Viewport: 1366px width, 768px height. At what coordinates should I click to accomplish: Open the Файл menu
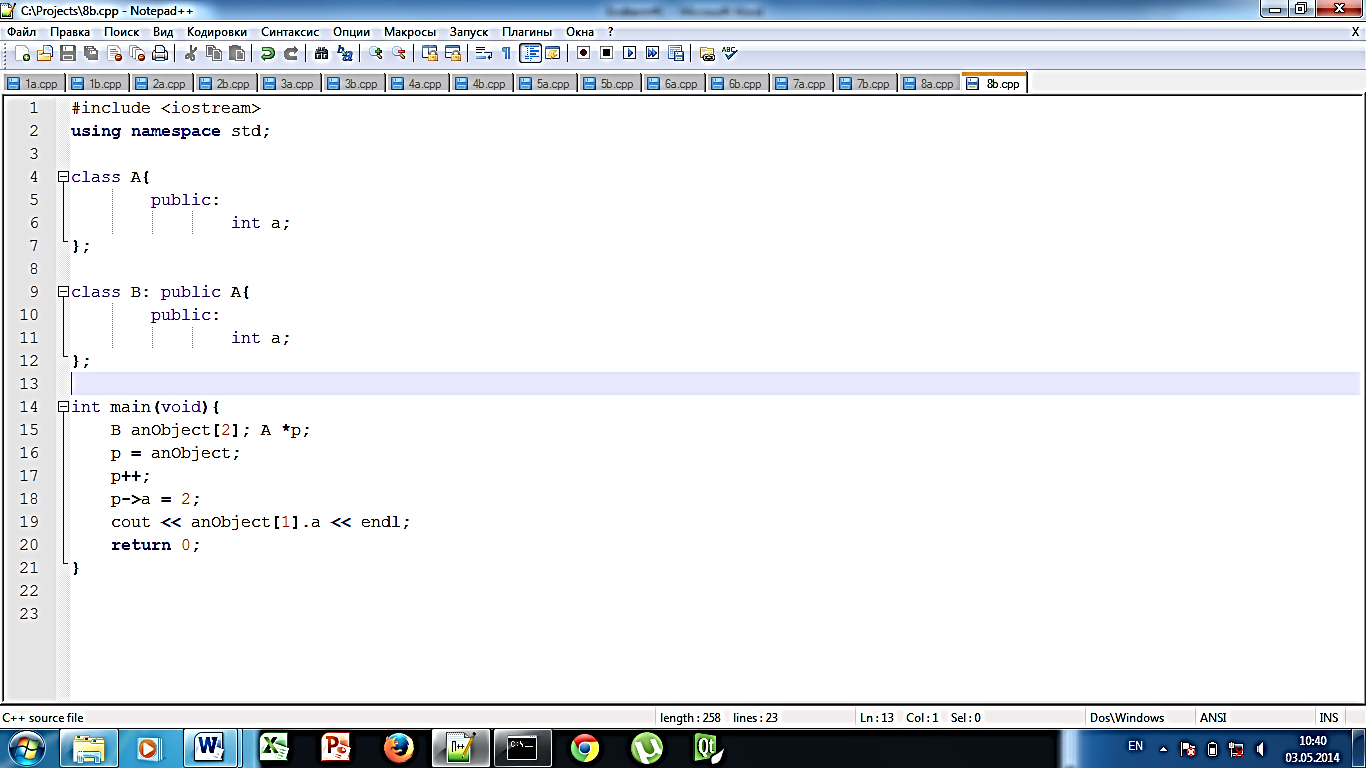click(x=21, y=32)
